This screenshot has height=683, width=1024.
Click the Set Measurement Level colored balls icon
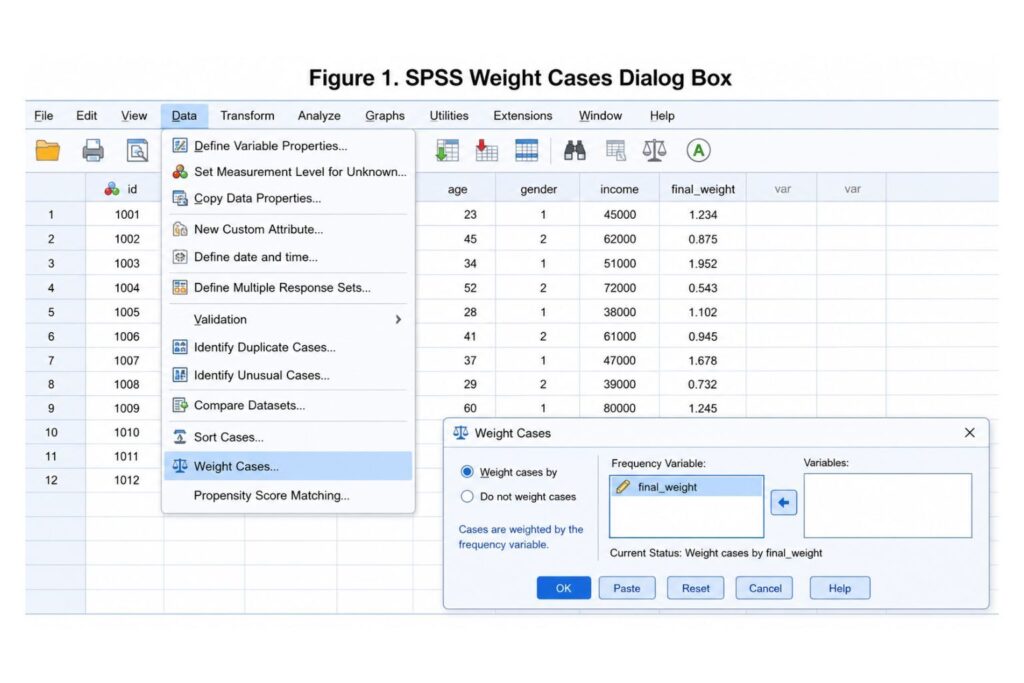180,172
